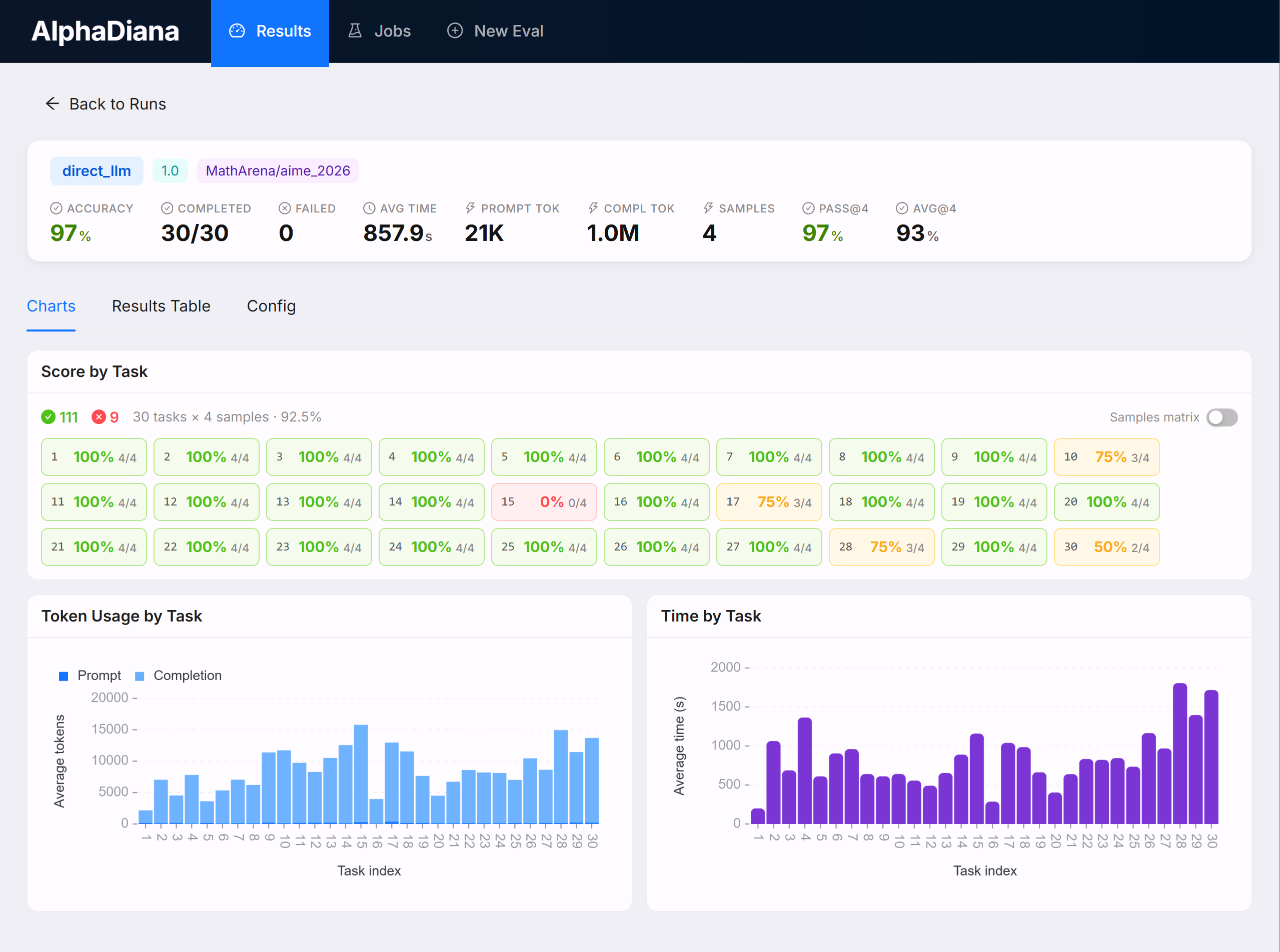Select task 12 score card

(207, 502)
